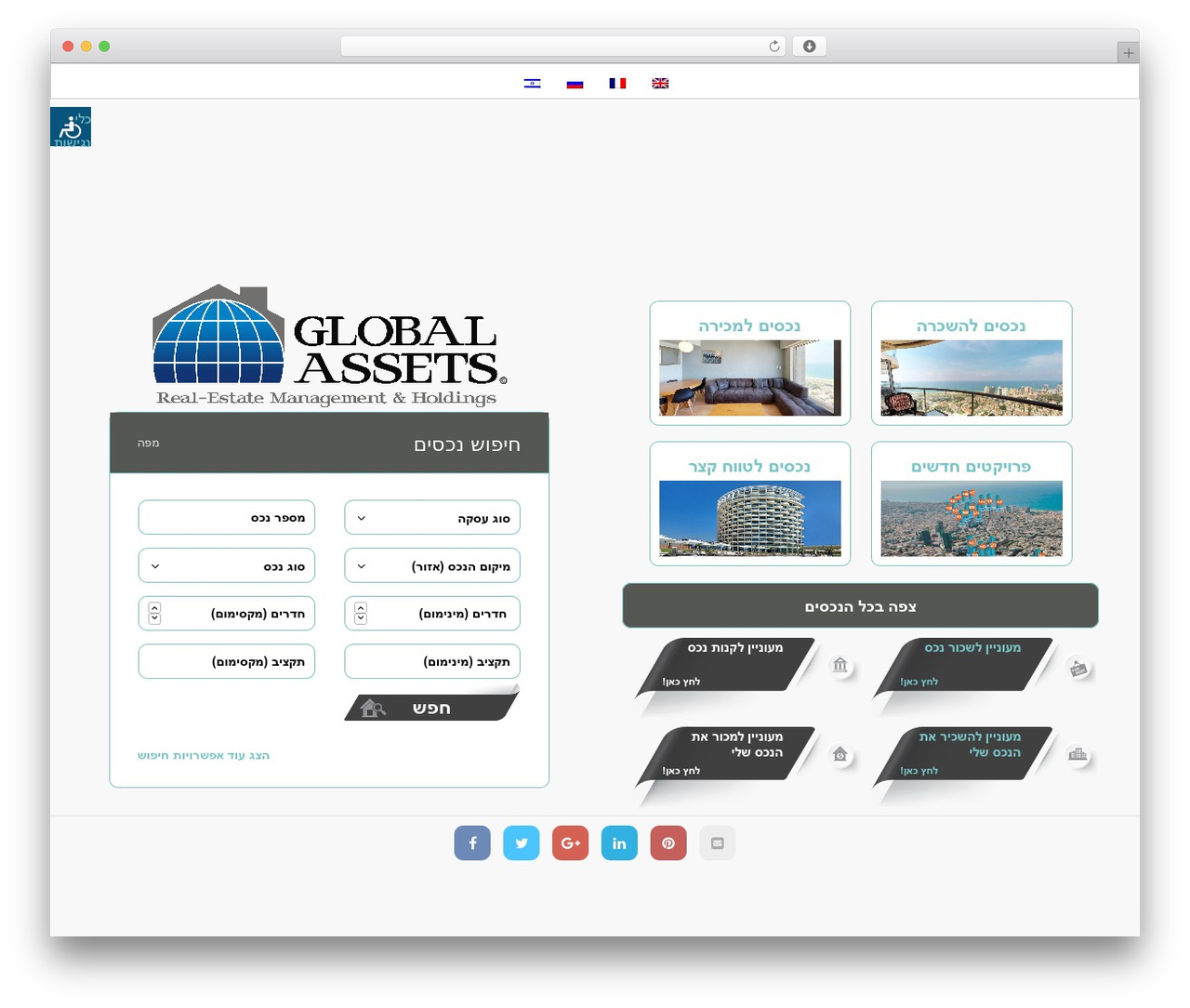Share page by email icon

tap(718, 843)
